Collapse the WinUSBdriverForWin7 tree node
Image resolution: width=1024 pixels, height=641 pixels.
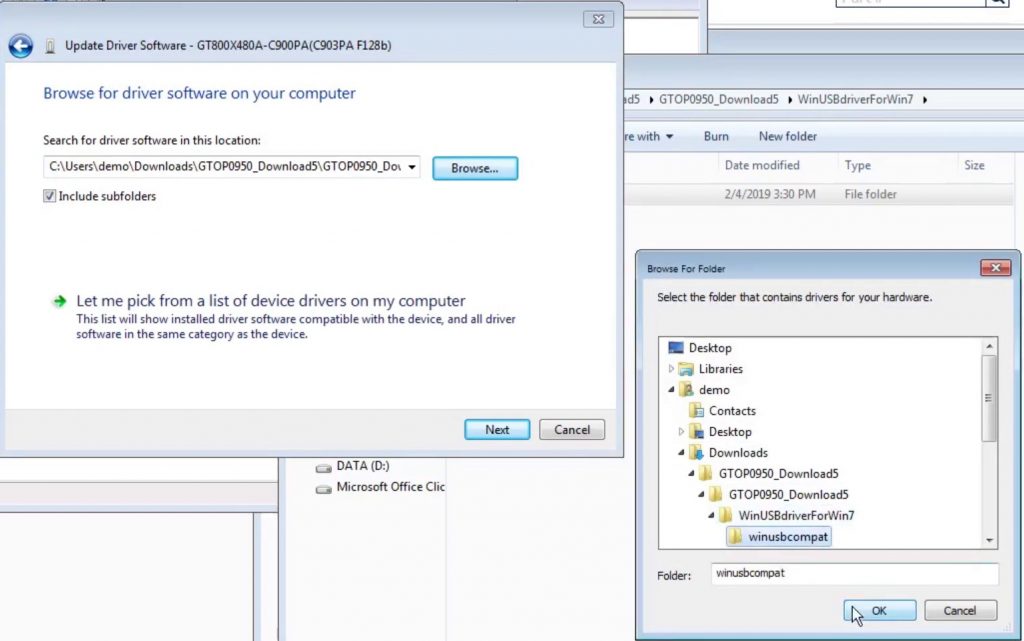pos(712,516)
